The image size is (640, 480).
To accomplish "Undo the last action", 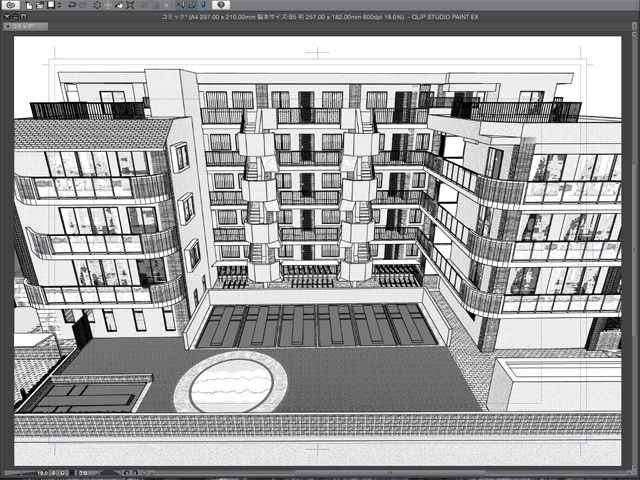I will point(72,5).
